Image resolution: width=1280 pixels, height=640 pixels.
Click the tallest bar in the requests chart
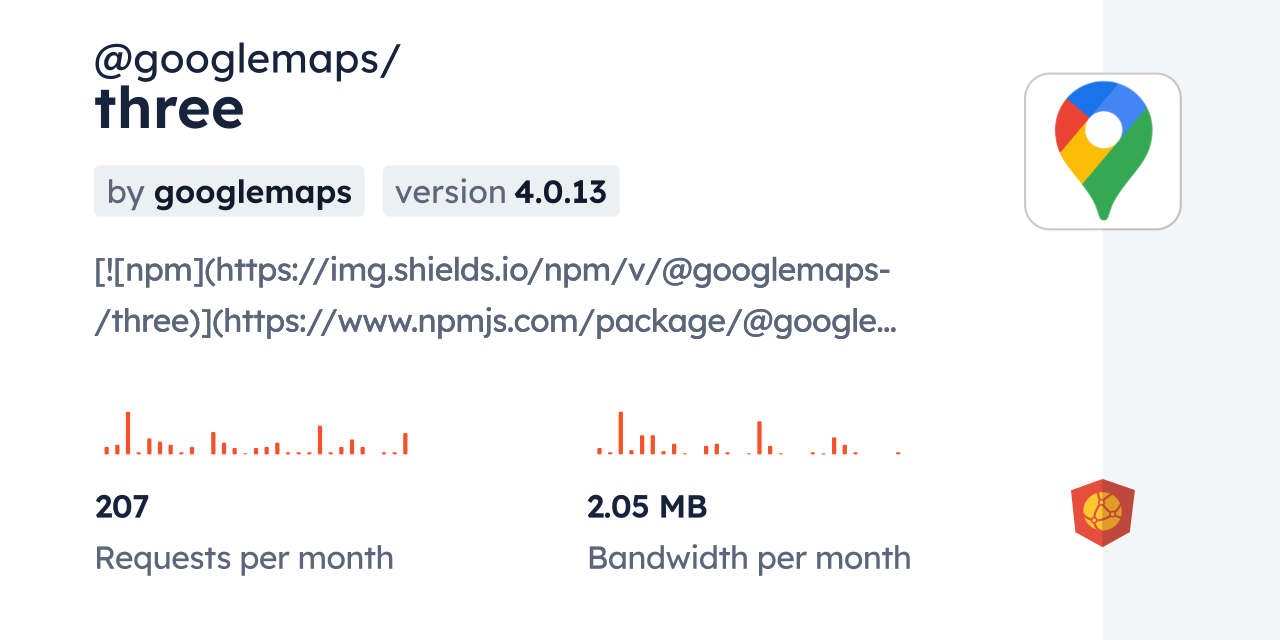coord(128,433)
